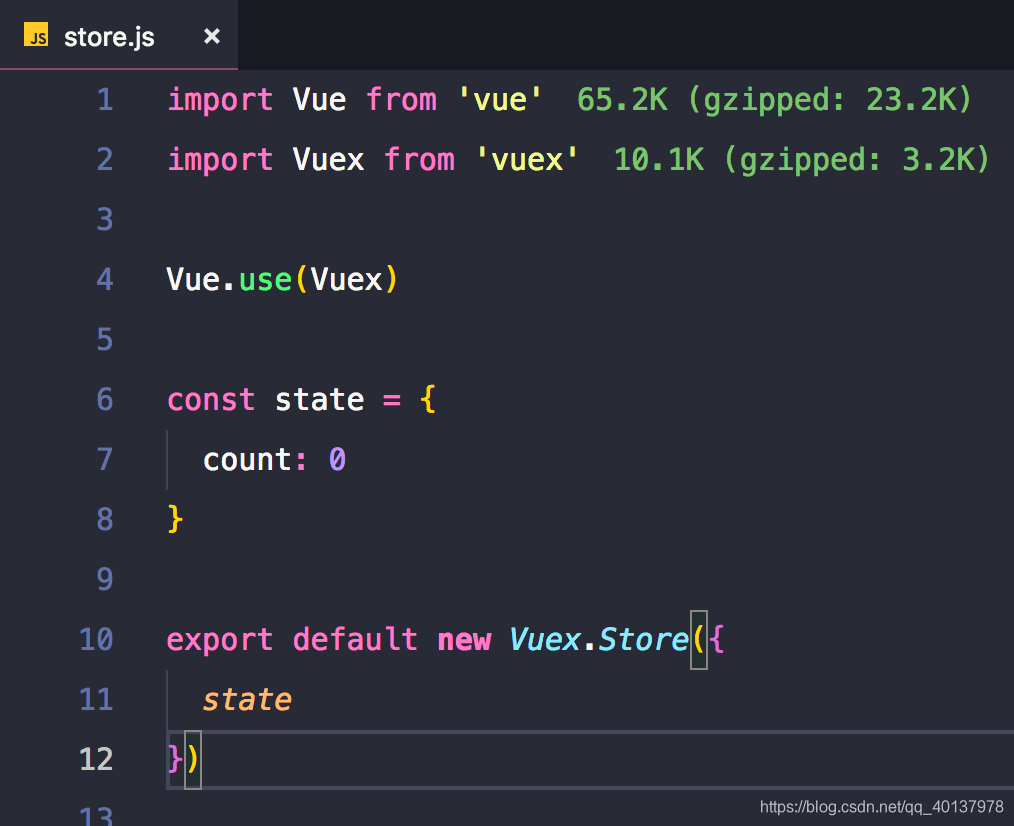The image size is (1014, 826).
Task: Click the 'default' keyword on line 10
Action: (x=356, y=640)
